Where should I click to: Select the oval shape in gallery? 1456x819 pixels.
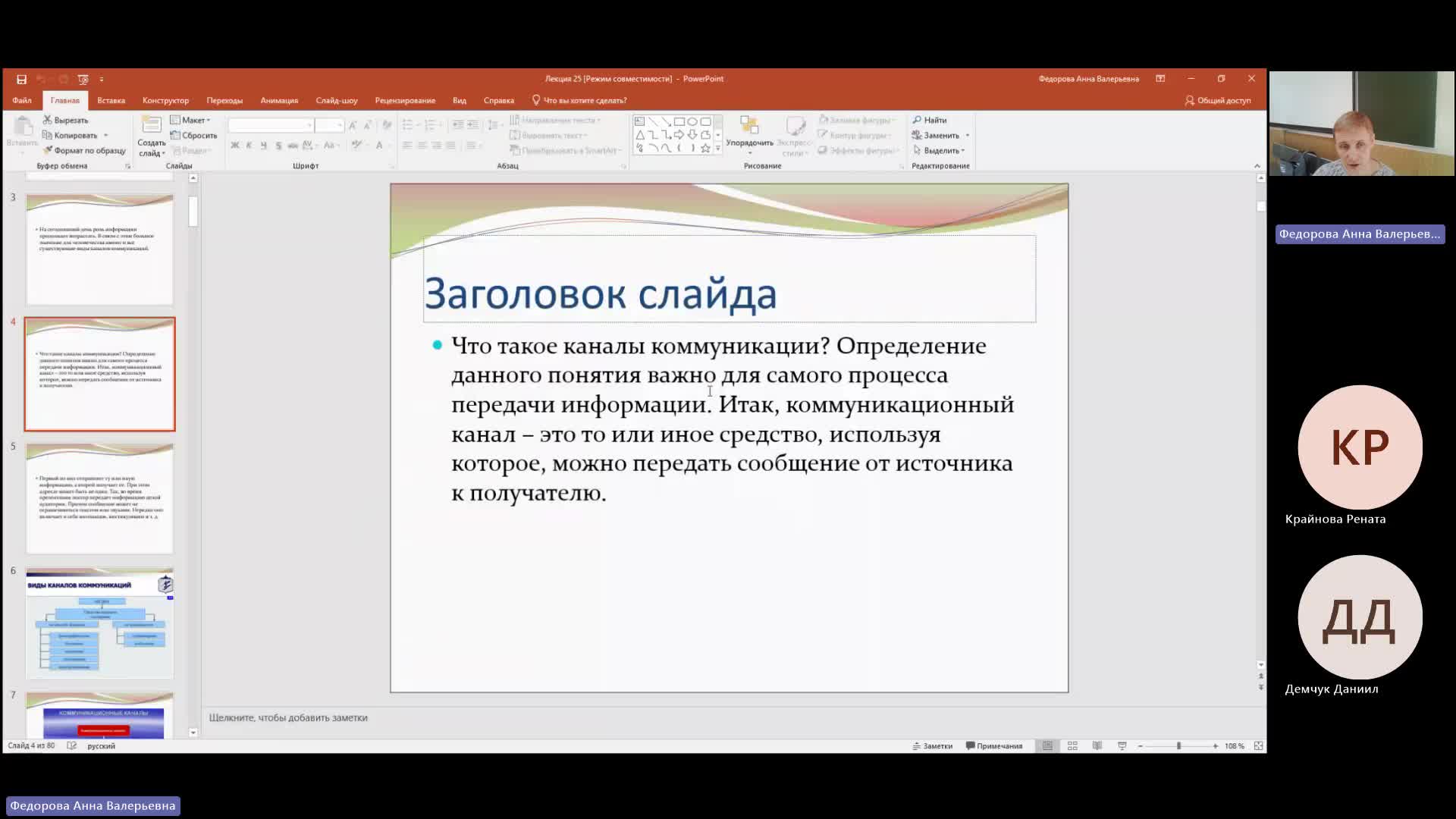692,121
